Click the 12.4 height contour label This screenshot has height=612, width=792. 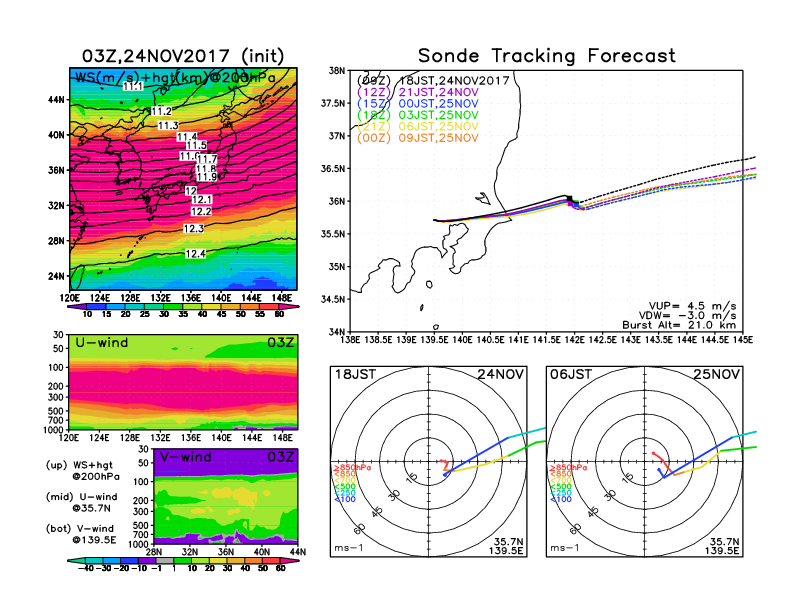(x=195, y=253)
